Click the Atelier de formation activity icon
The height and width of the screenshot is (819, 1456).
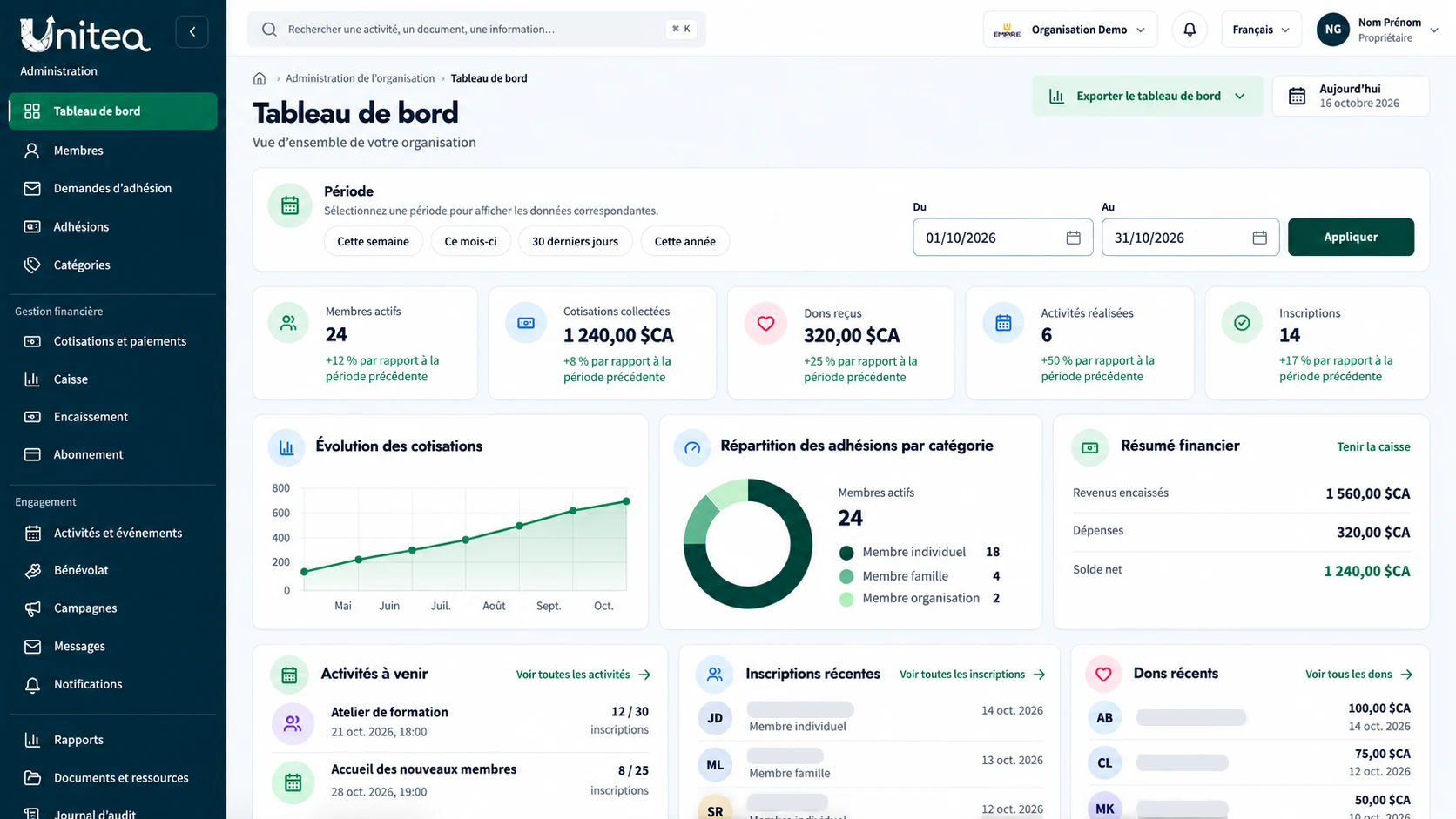click(x=293, y=723)
